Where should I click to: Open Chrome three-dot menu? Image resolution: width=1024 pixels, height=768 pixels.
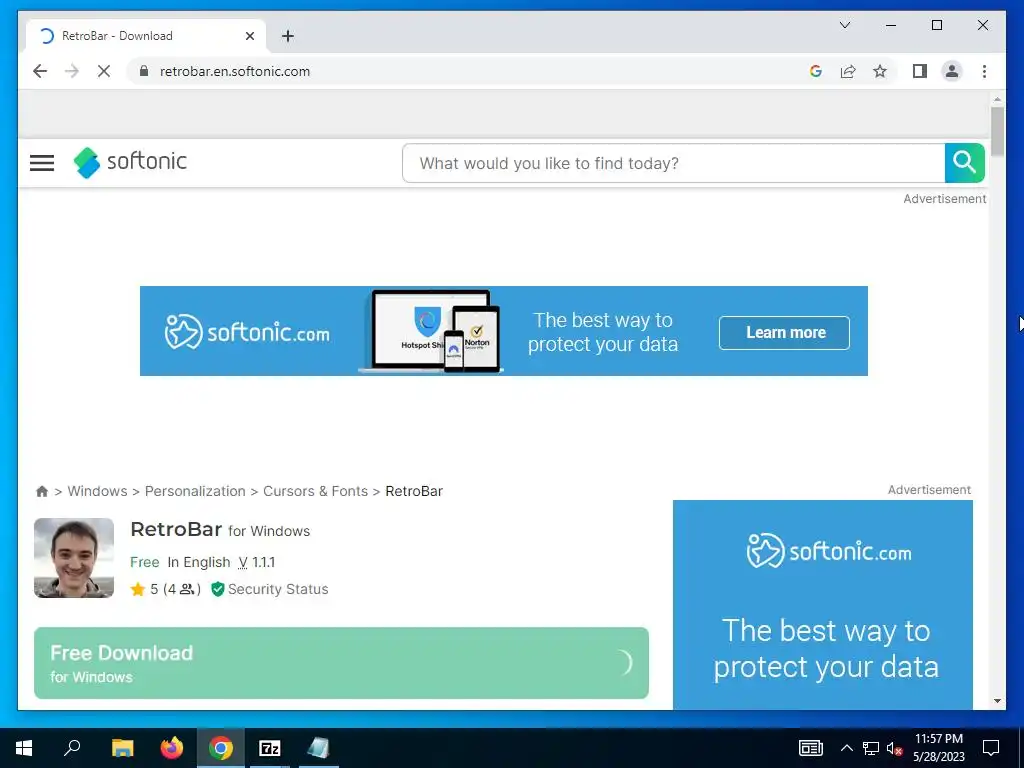[984, 71]
